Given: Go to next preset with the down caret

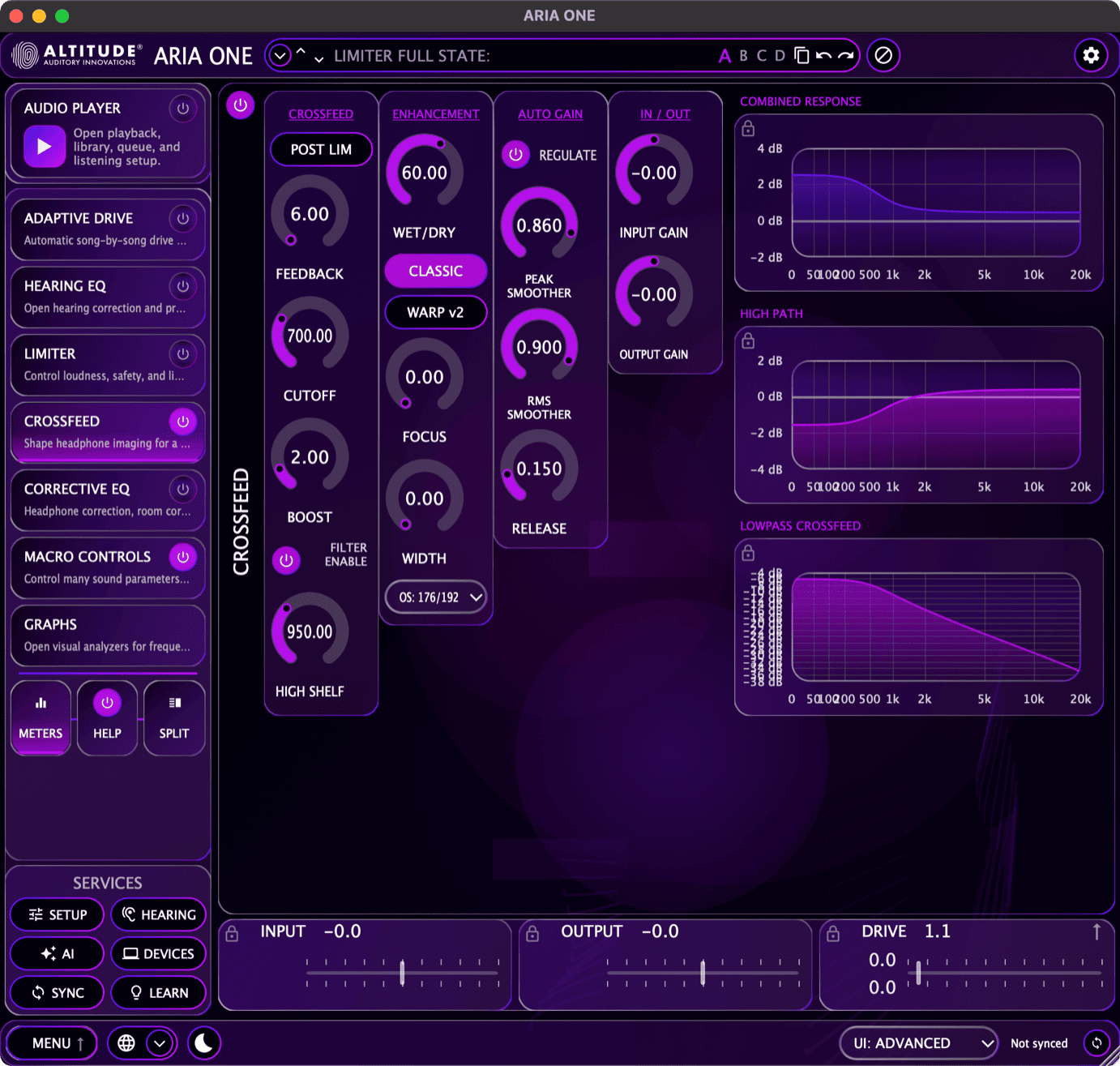Looking at the screenshot, I should click(x=319, y=59).
